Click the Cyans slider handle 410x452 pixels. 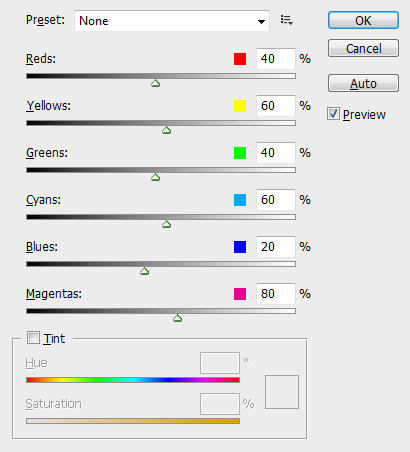pos(166,224)
